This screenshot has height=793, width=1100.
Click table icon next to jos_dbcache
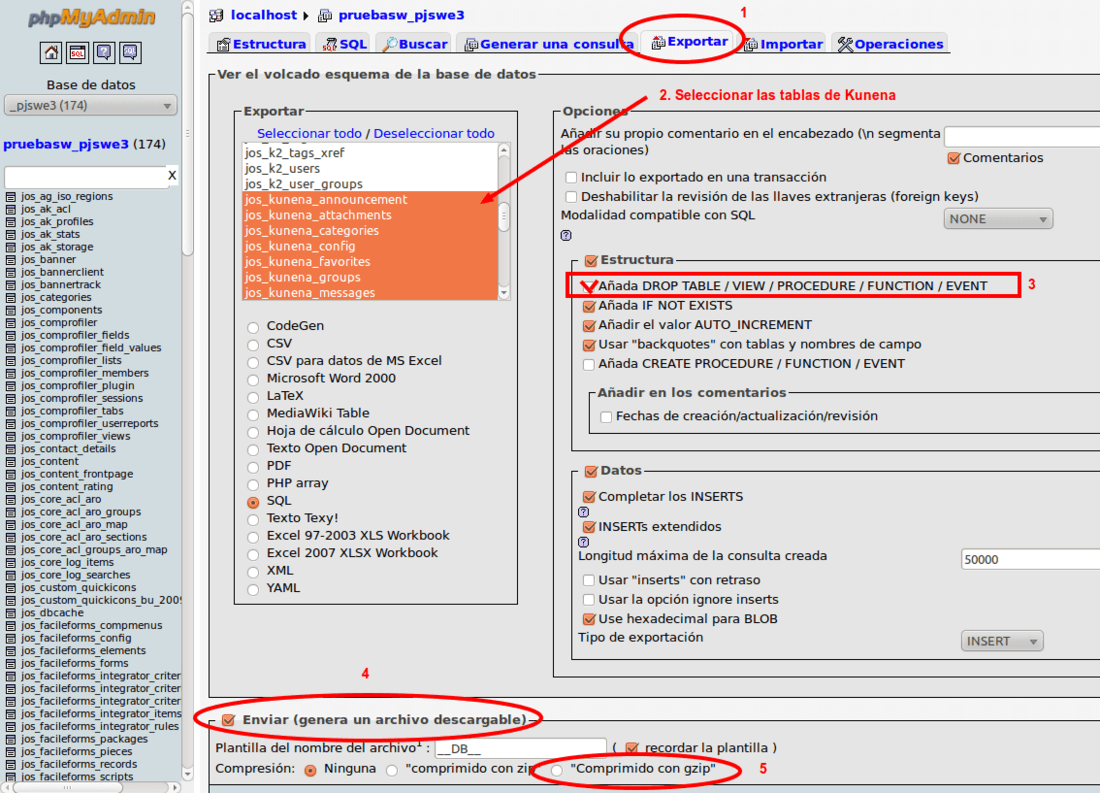point(11,613)
